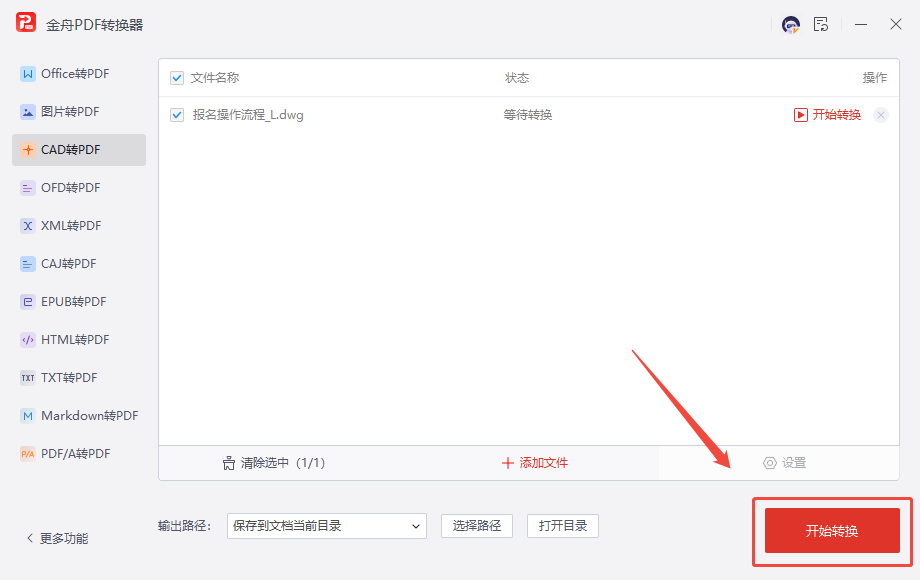Screen dimensions: 920x580
Task: Close the 金舟PDF转换器 window
Action: [x=895, y=25]
